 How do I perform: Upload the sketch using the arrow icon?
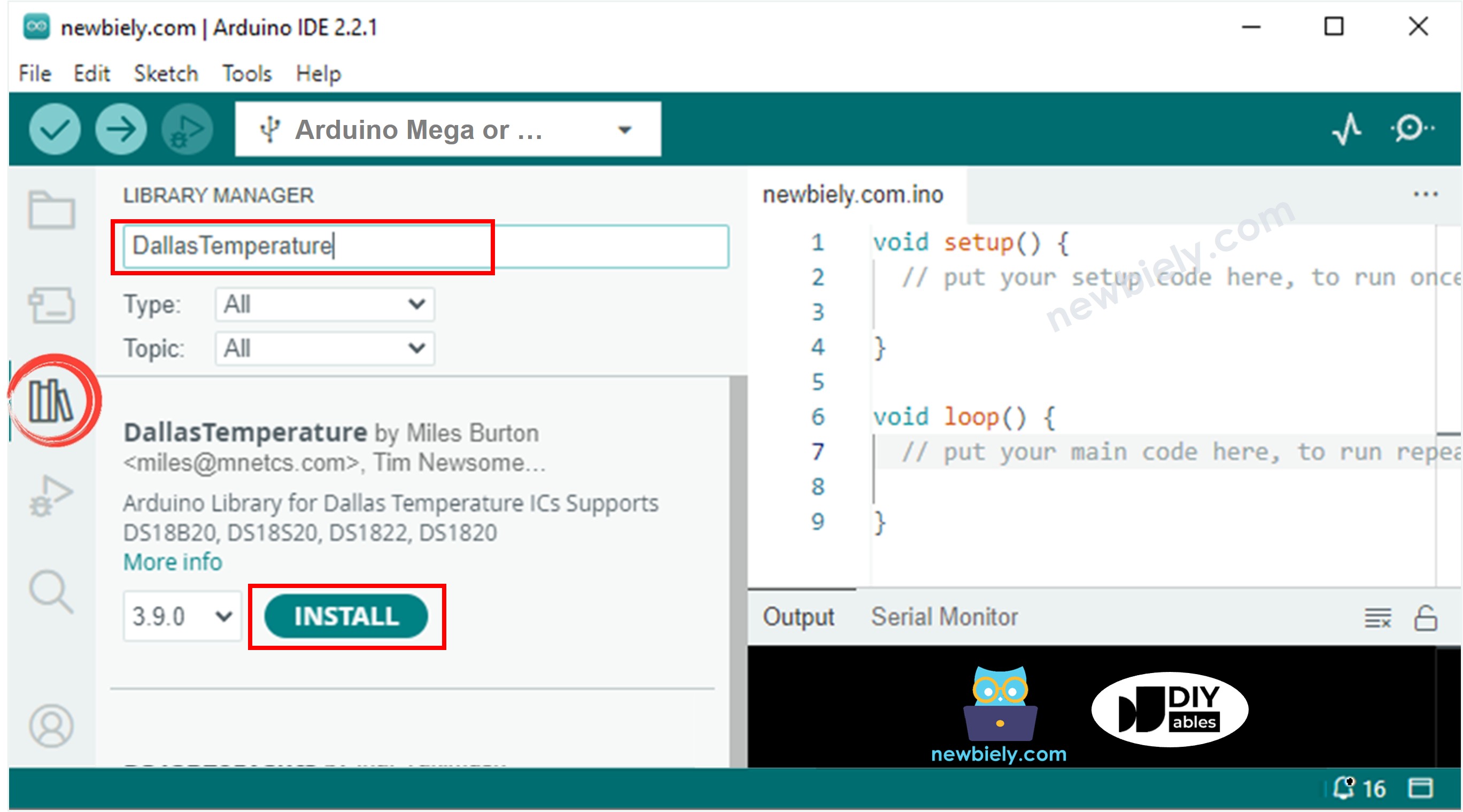coord(121,129)
